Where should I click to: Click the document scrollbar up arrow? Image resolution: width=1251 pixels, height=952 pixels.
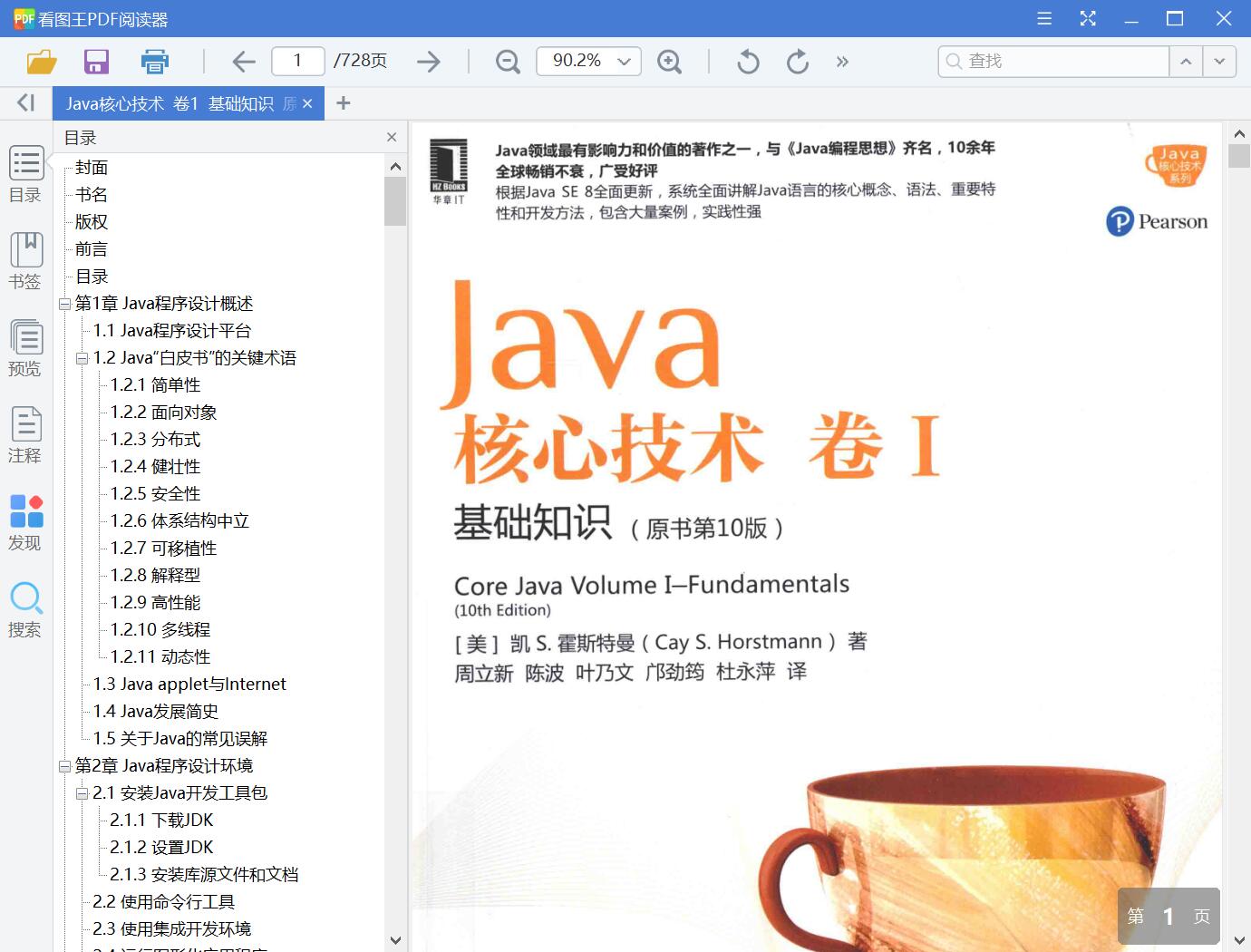1239,133
